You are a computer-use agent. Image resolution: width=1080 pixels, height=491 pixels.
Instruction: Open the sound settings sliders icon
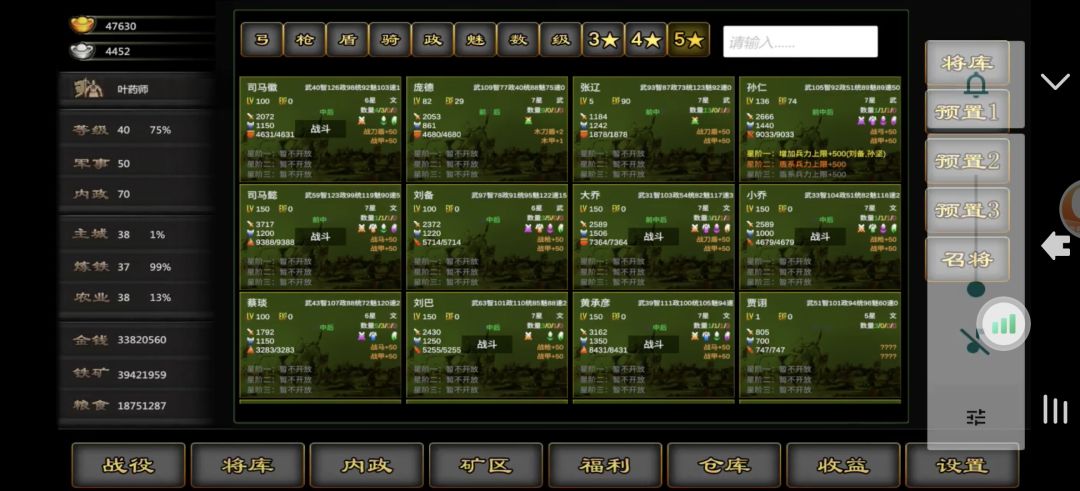[976, 417]
